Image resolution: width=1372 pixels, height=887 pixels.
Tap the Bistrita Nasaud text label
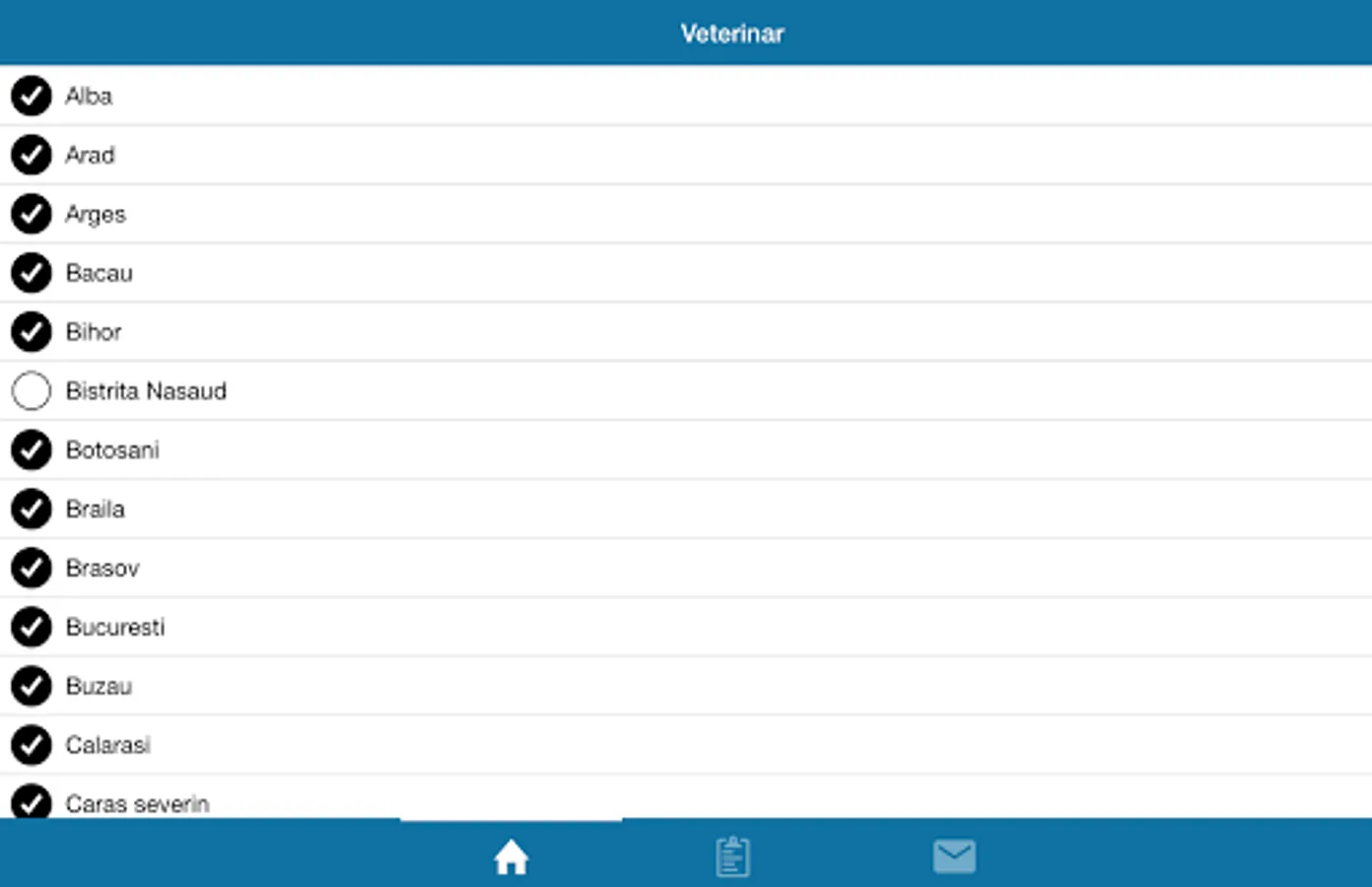pyautogui.click(x=146, y=391)
